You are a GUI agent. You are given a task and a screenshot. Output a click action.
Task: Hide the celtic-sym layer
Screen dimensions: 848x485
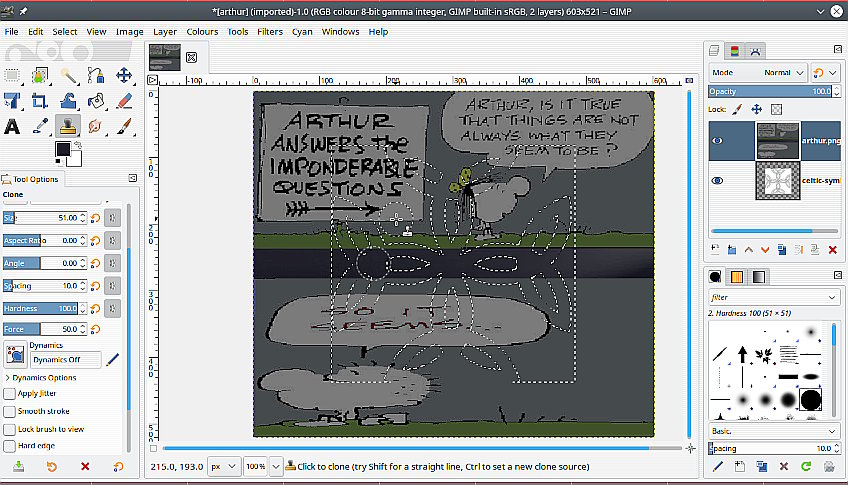point(717,181)
